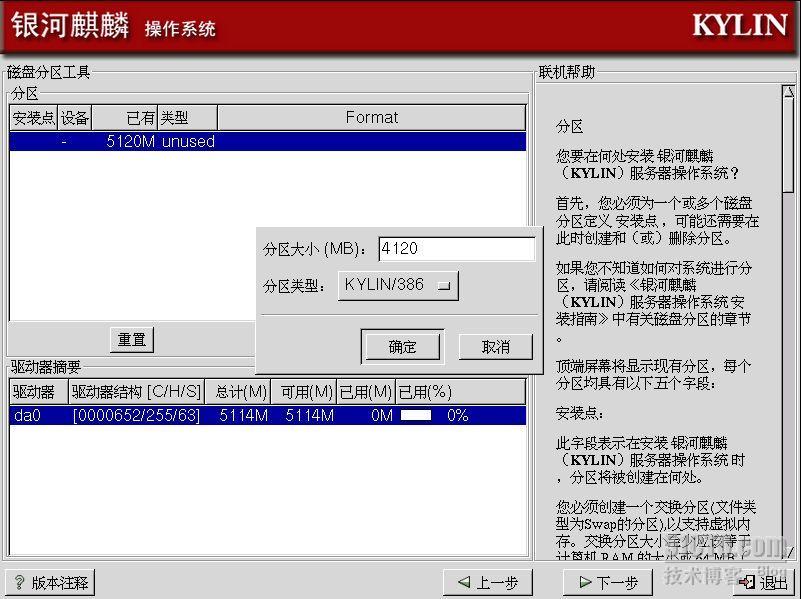Click the [0000652/255/63] geometry cell
This screenshot has width=801, height=599.
click(x=136, y=415)
